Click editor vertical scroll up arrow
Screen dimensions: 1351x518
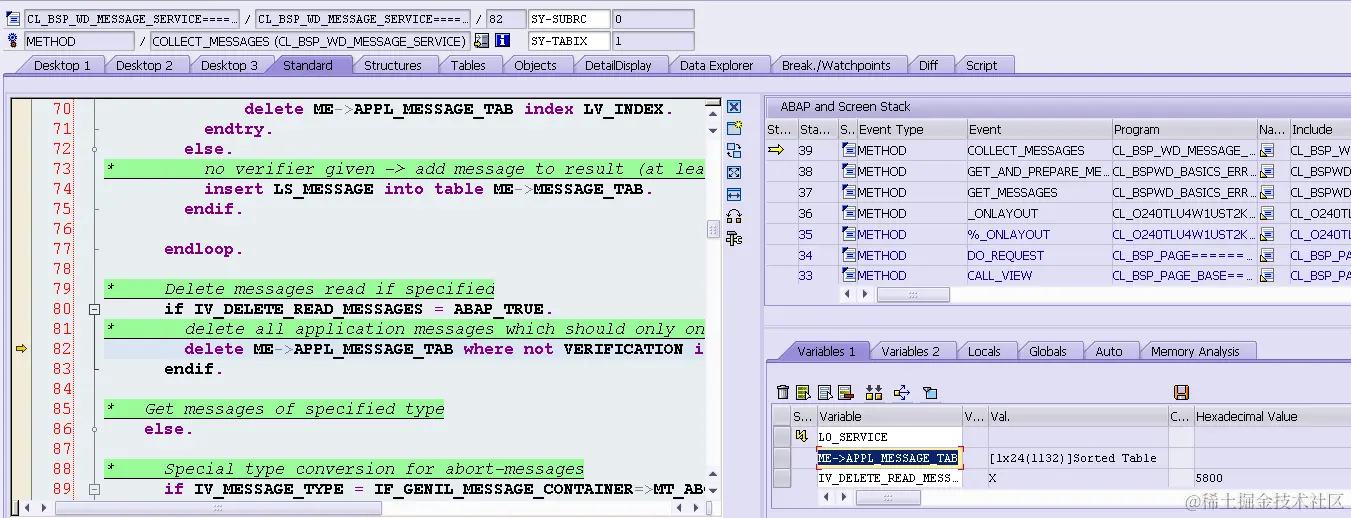(x=713, y=116)
